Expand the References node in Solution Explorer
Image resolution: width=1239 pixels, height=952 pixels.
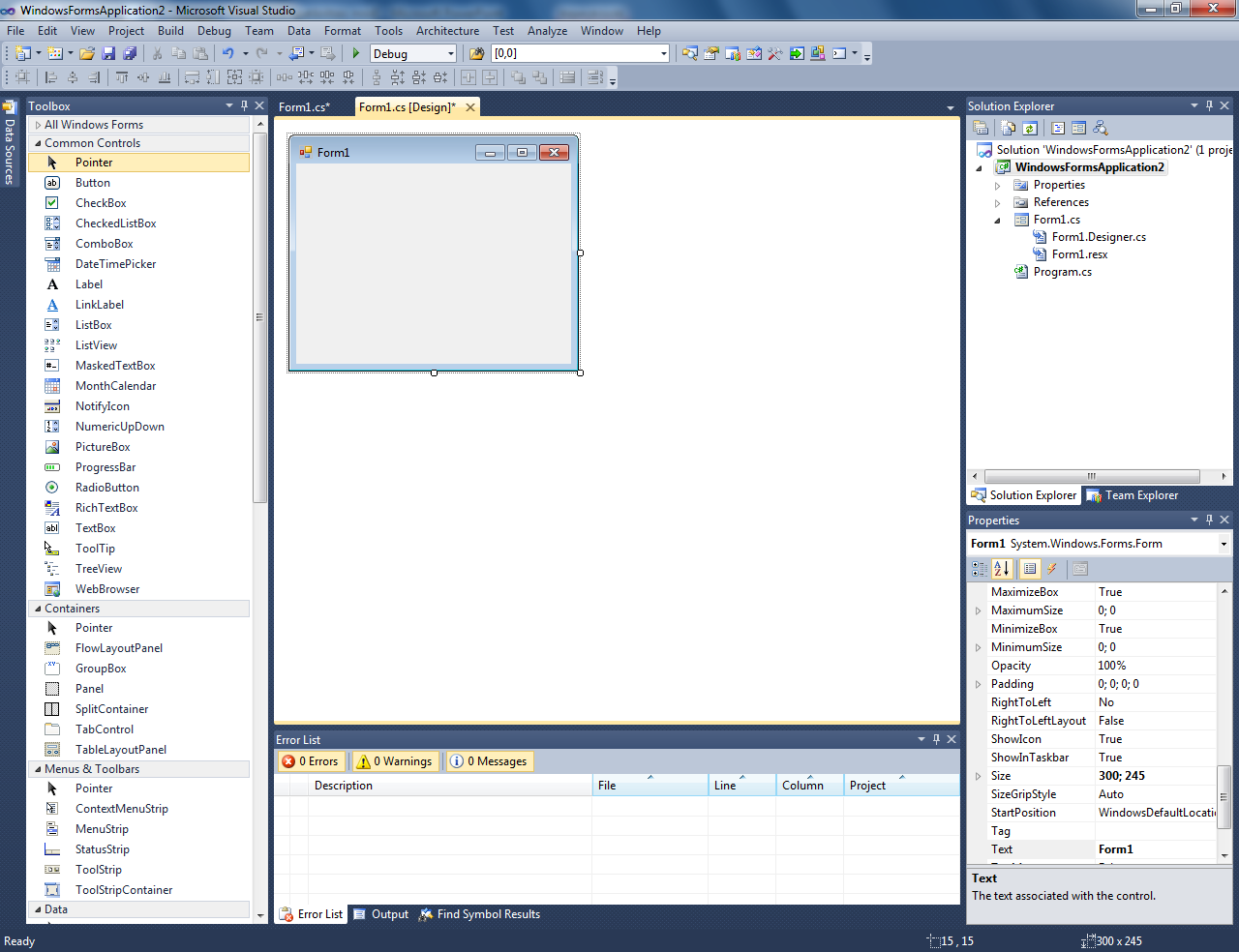pos(997,203)
